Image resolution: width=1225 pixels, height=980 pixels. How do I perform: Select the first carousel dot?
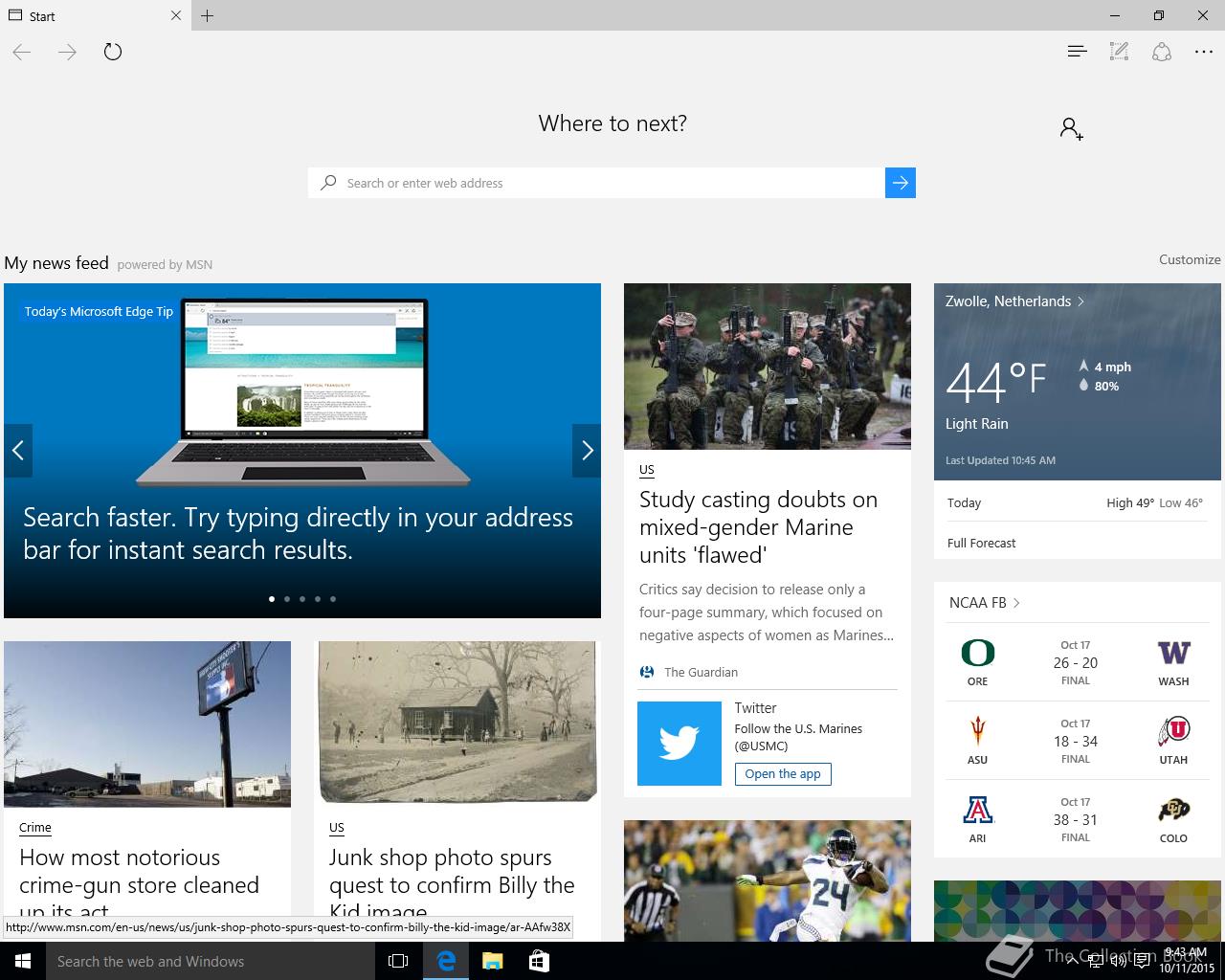tap(272, 599)
